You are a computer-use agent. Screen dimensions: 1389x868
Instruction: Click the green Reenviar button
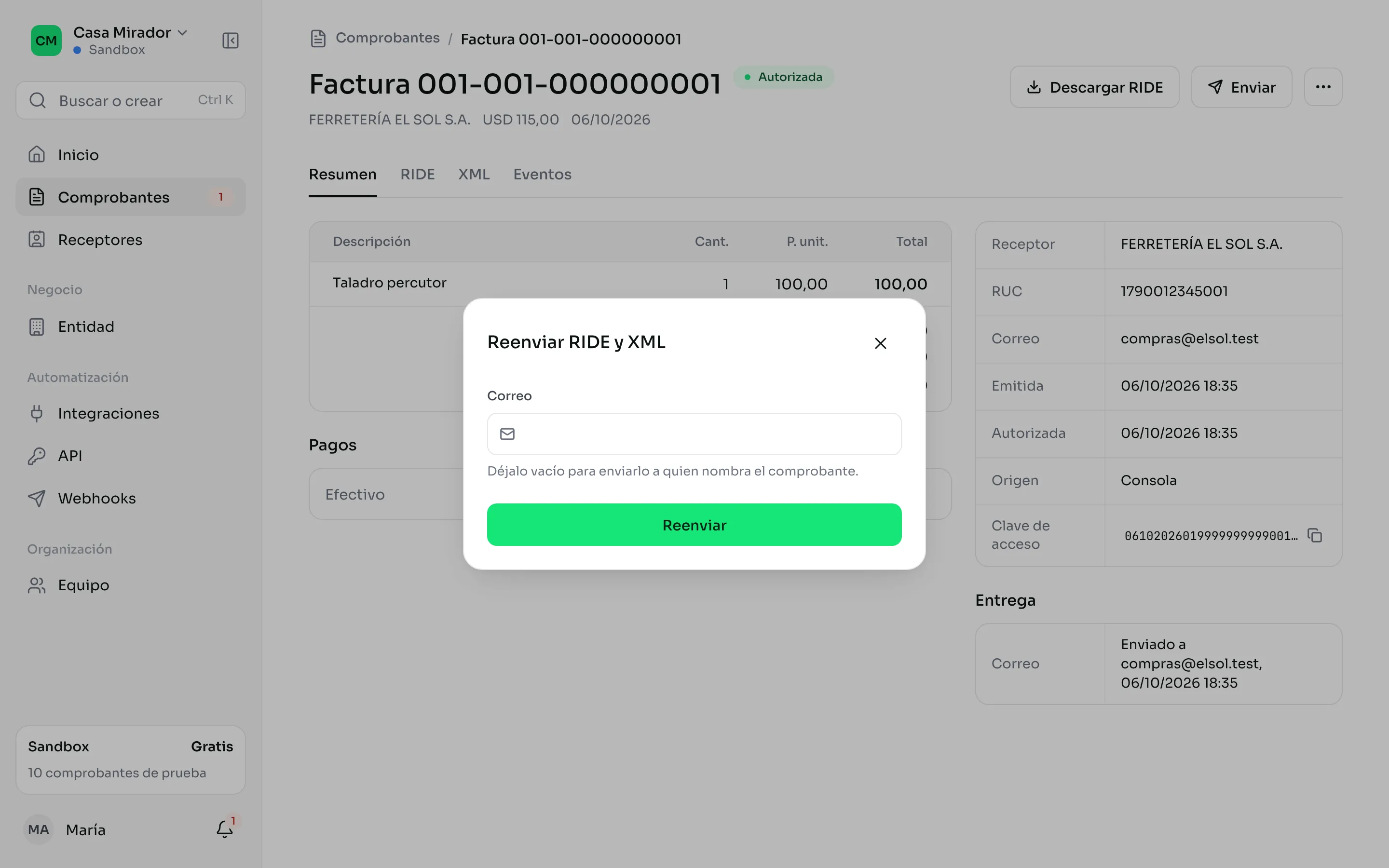click(694, 525)
